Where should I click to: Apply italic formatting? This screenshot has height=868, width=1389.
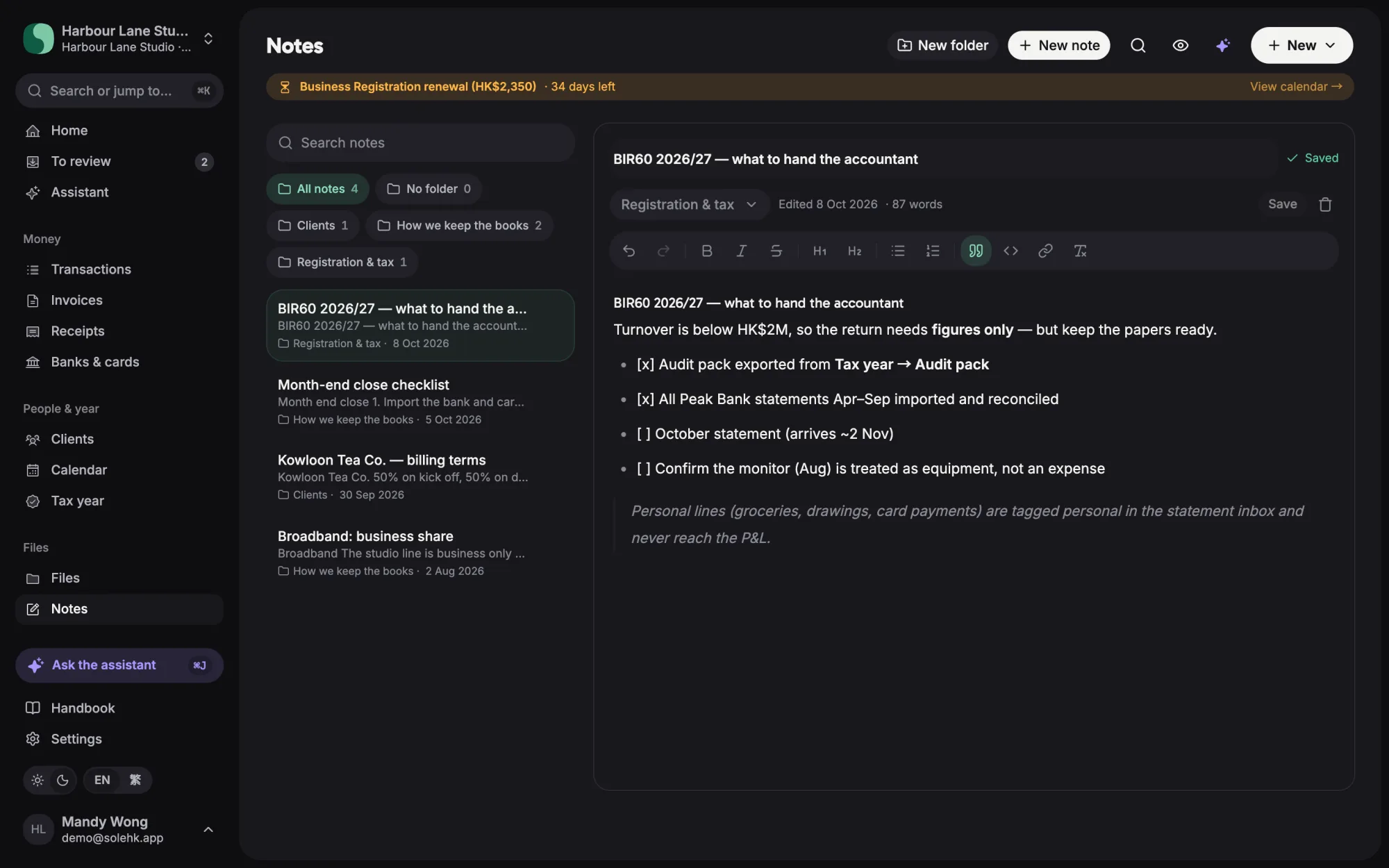coord(741,251)
